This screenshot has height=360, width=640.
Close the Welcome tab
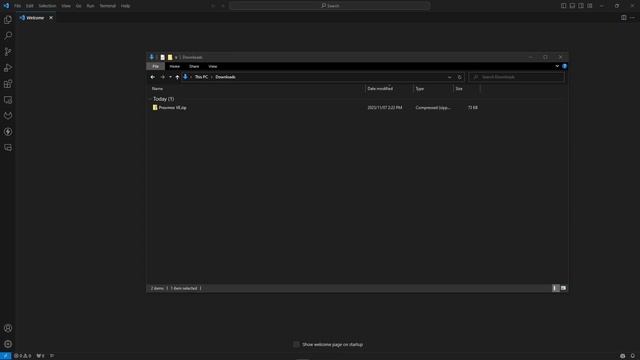coord(51,18)
